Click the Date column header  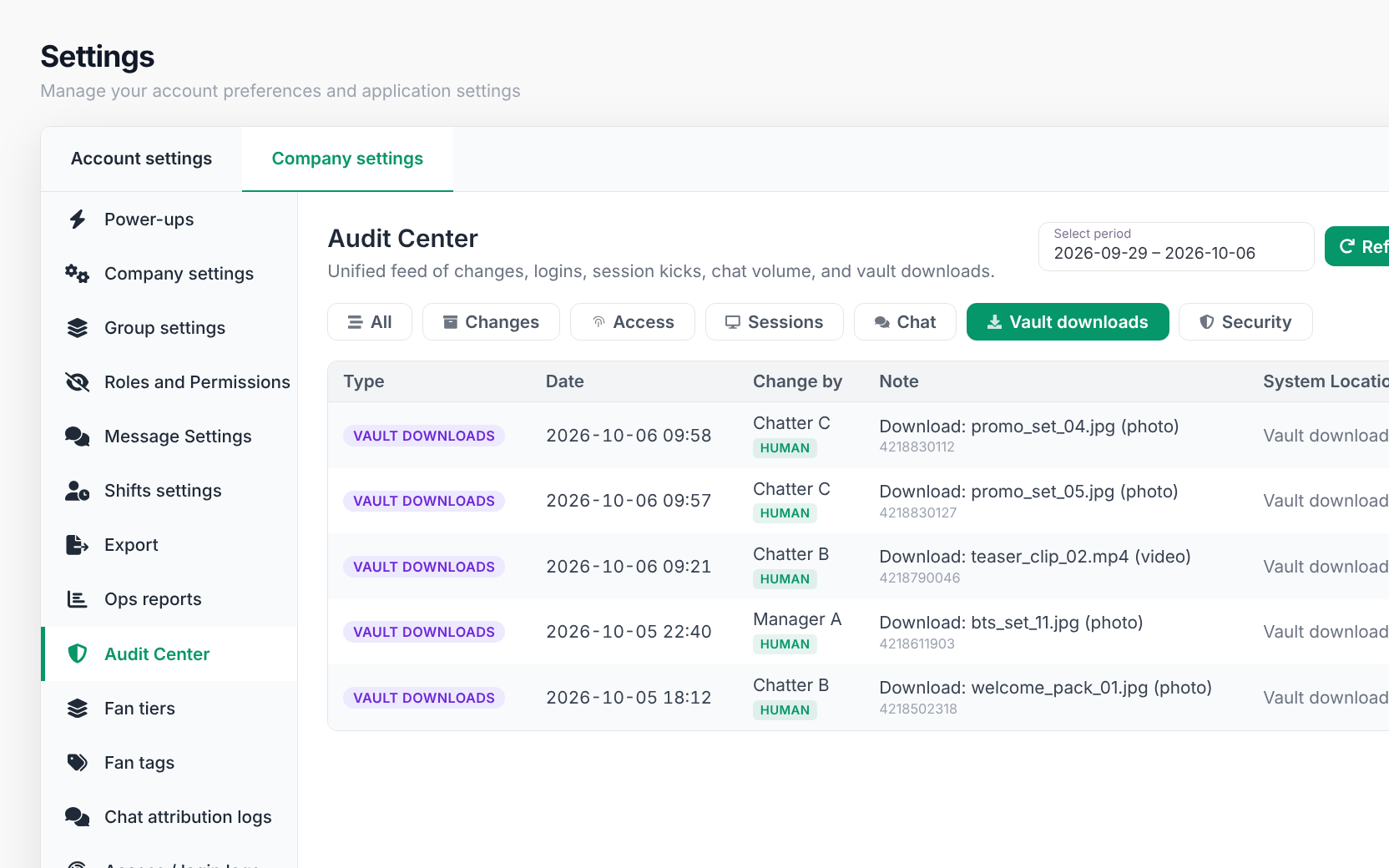tap(565, 381)
